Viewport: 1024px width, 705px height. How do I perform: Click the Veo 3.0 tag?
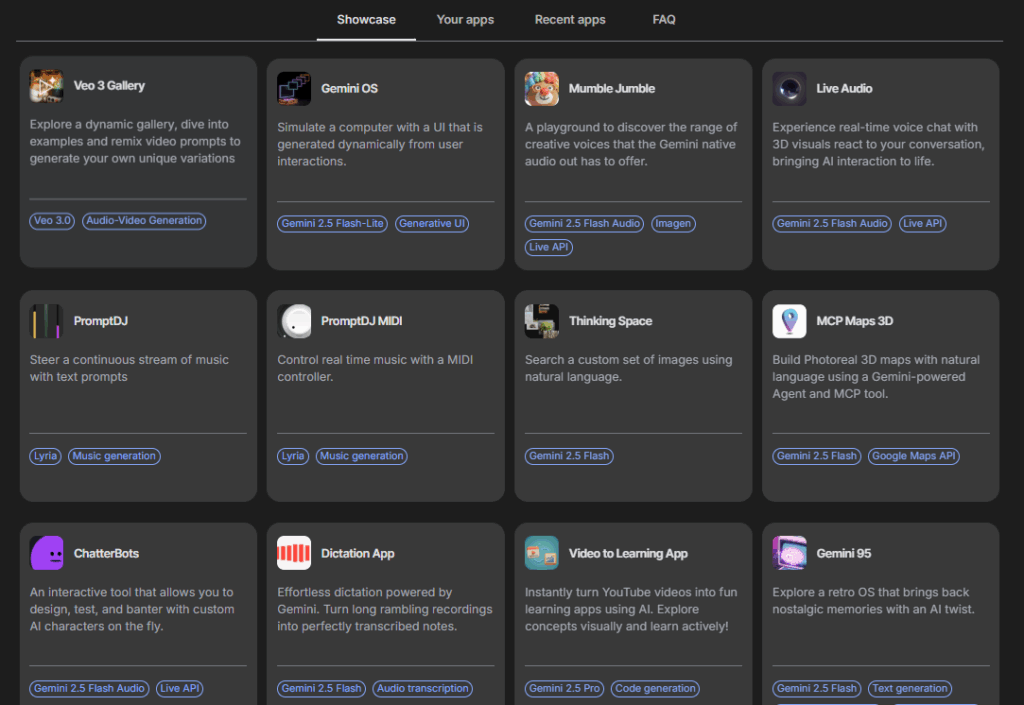pos(52,221)
